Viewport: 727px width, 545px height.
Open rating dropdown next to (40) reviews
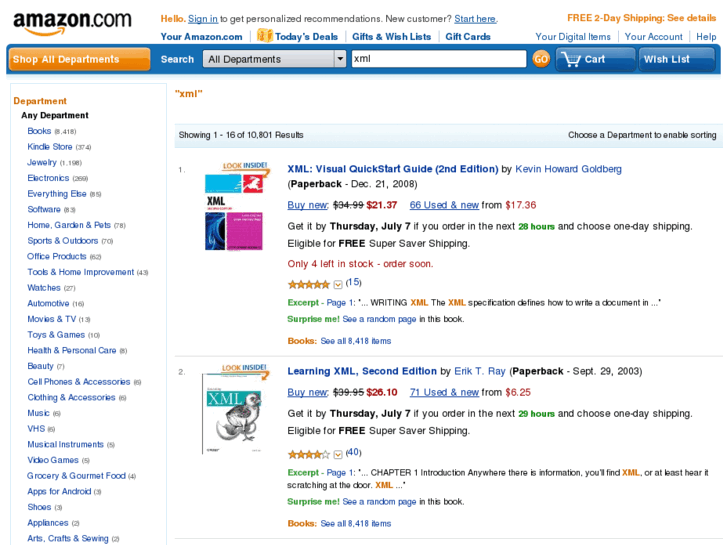click(x=338, y=455)
